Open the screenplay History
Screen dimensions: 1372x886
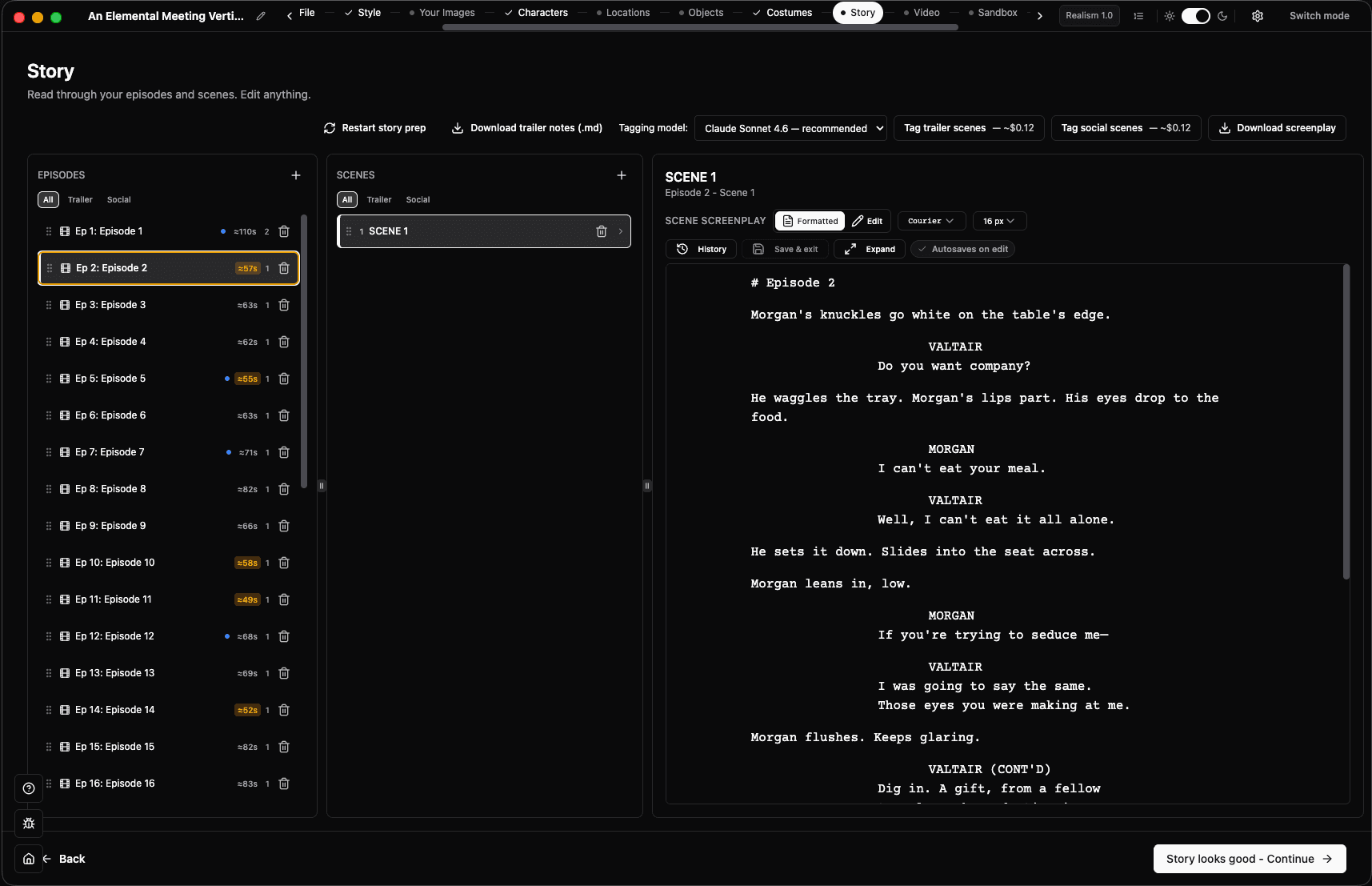(x=702, y=249)
